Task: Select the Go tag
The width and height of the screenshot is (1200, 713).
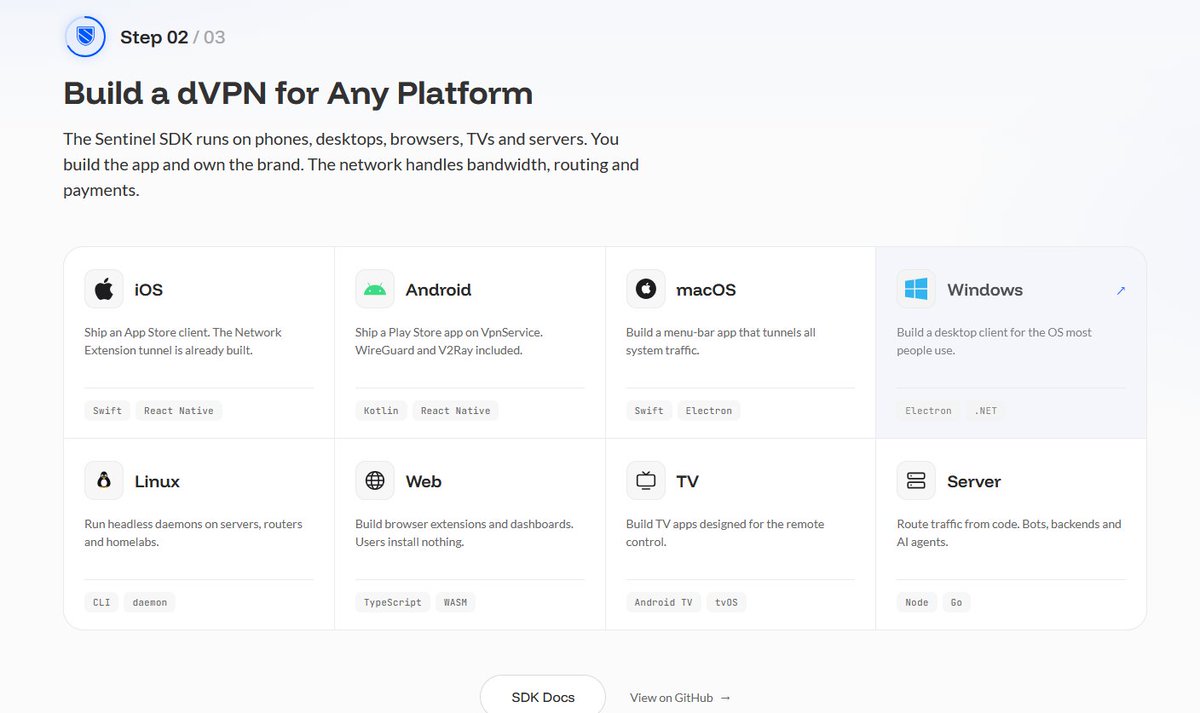Action: pos(957,603)
